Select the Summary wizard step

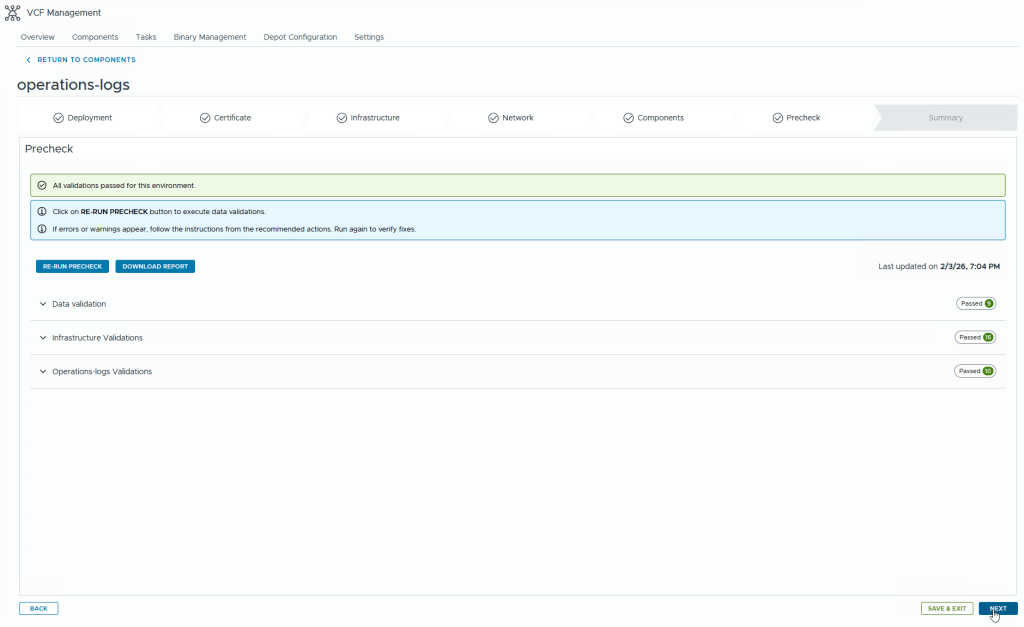(x=945, y=118)
